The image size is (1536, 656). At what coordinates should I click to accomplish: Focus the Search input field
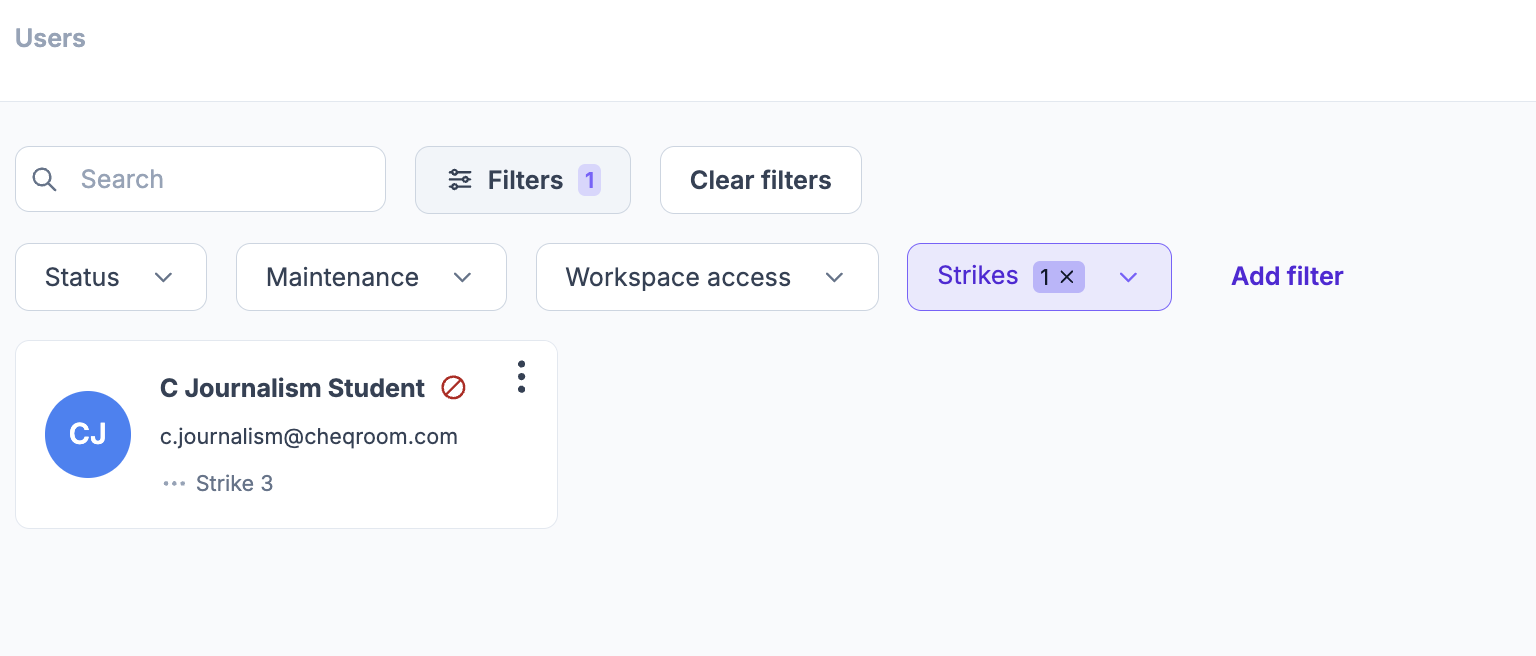pos(200,179)
